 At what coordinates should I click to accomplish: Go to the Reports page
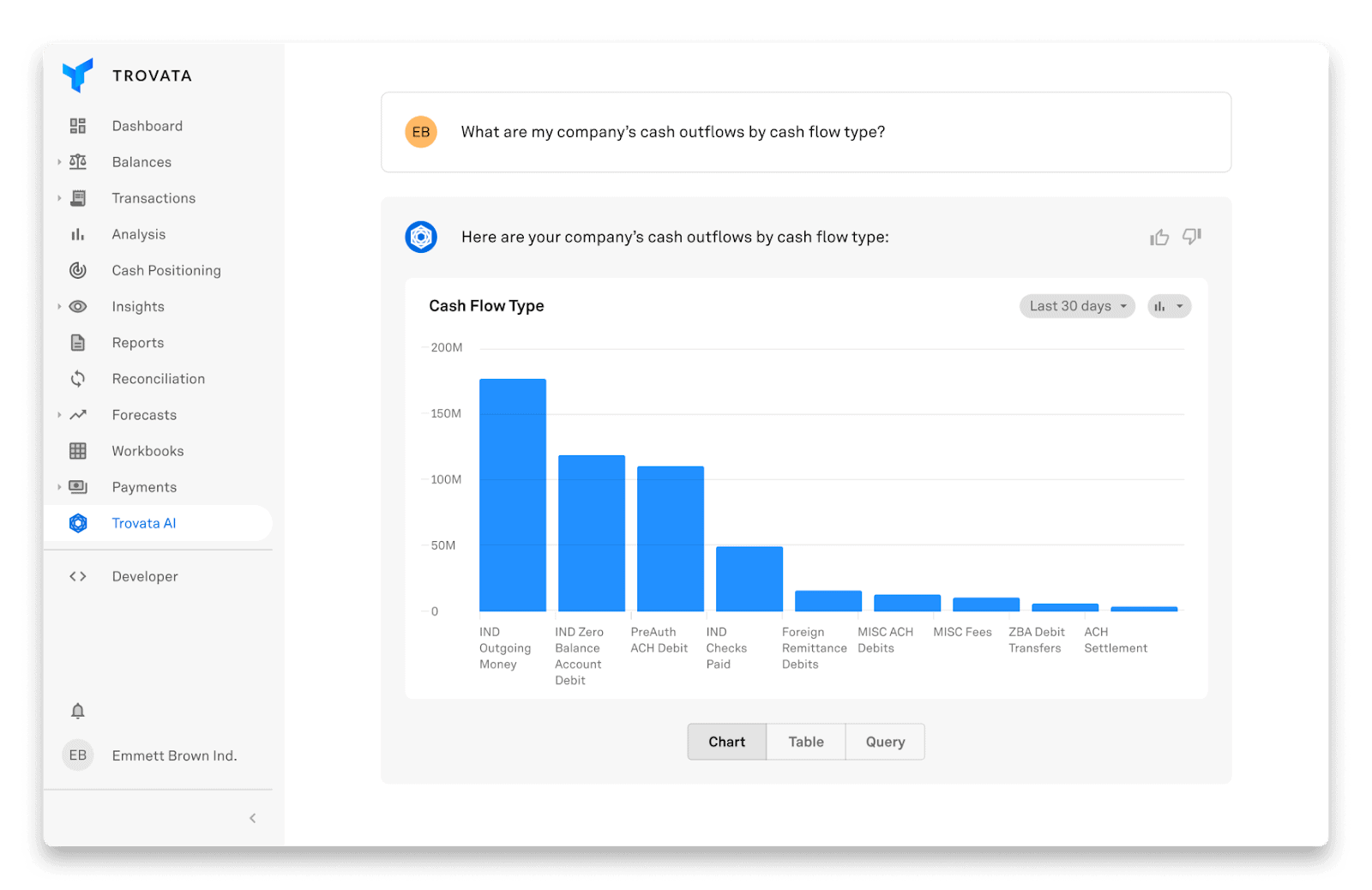click(x=138, y=343)
